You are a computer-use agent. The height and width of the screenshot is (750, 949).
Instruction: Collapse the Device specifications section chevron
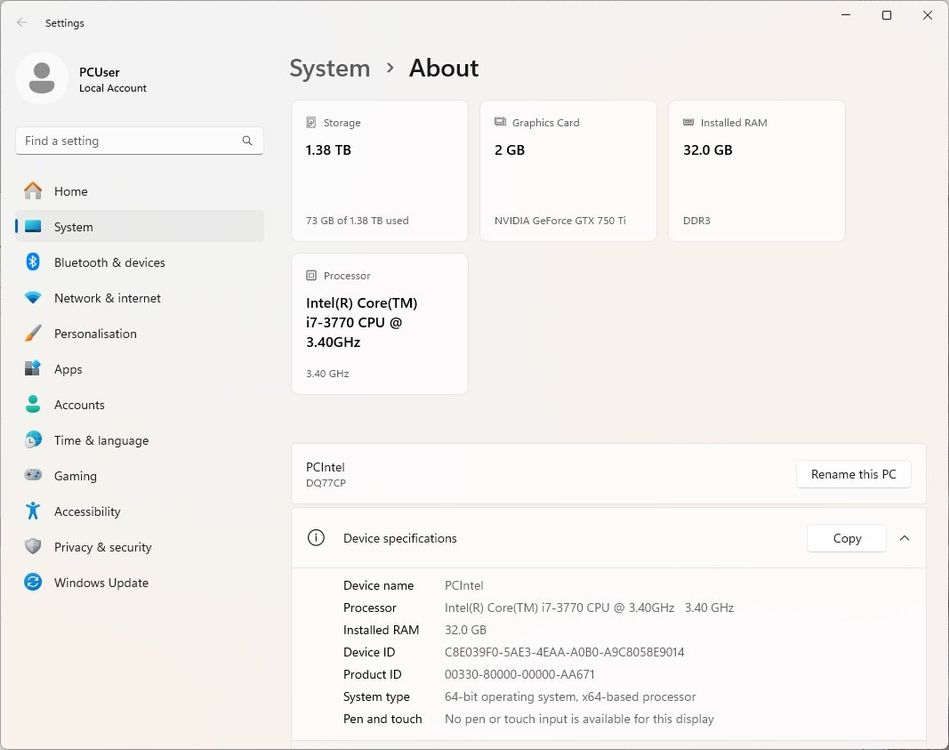(x=904, y=538)
